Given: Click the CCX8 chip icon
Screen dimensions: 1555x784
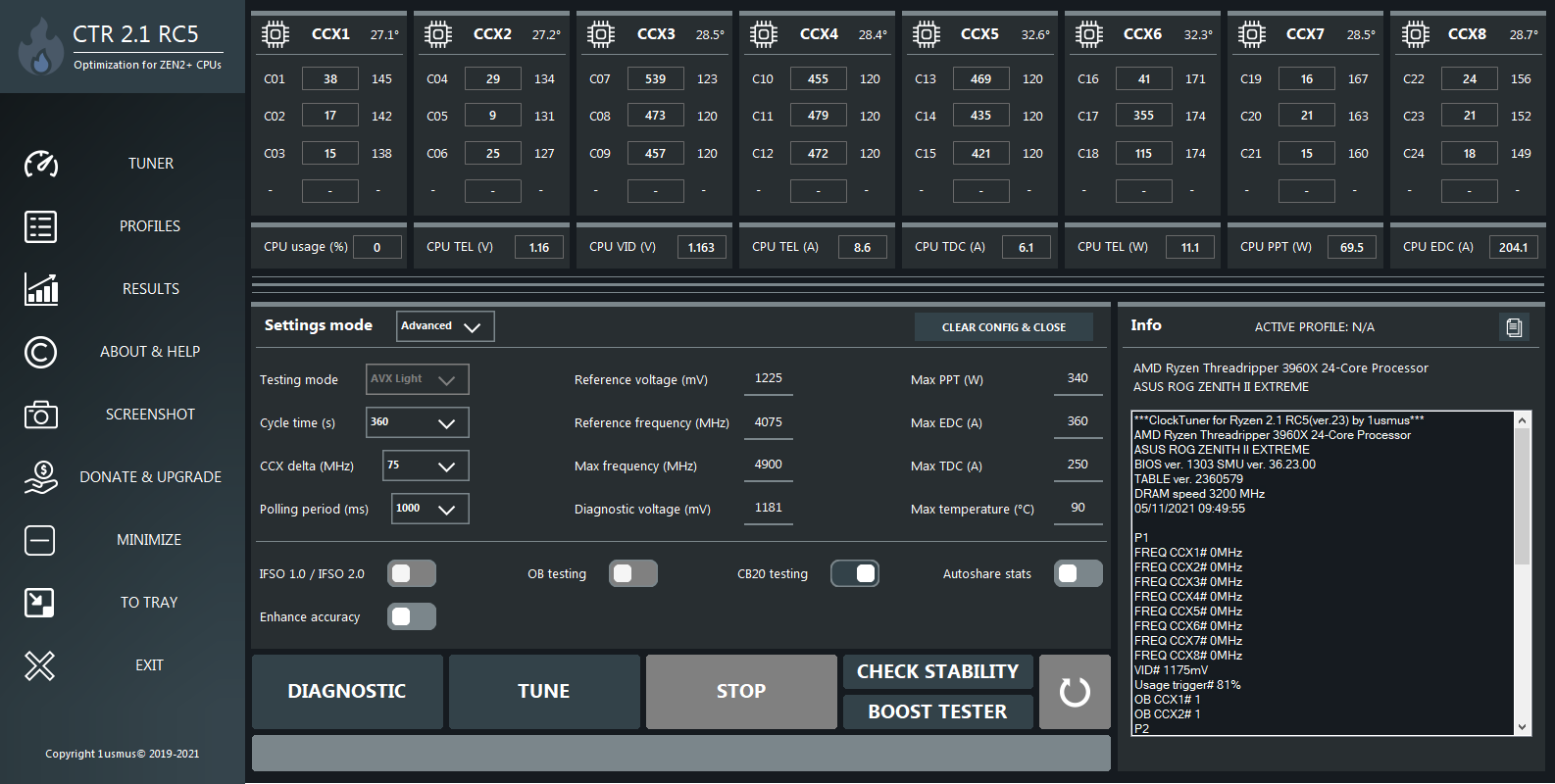Looking at the screenshot, I should (x=1415, y=35).
